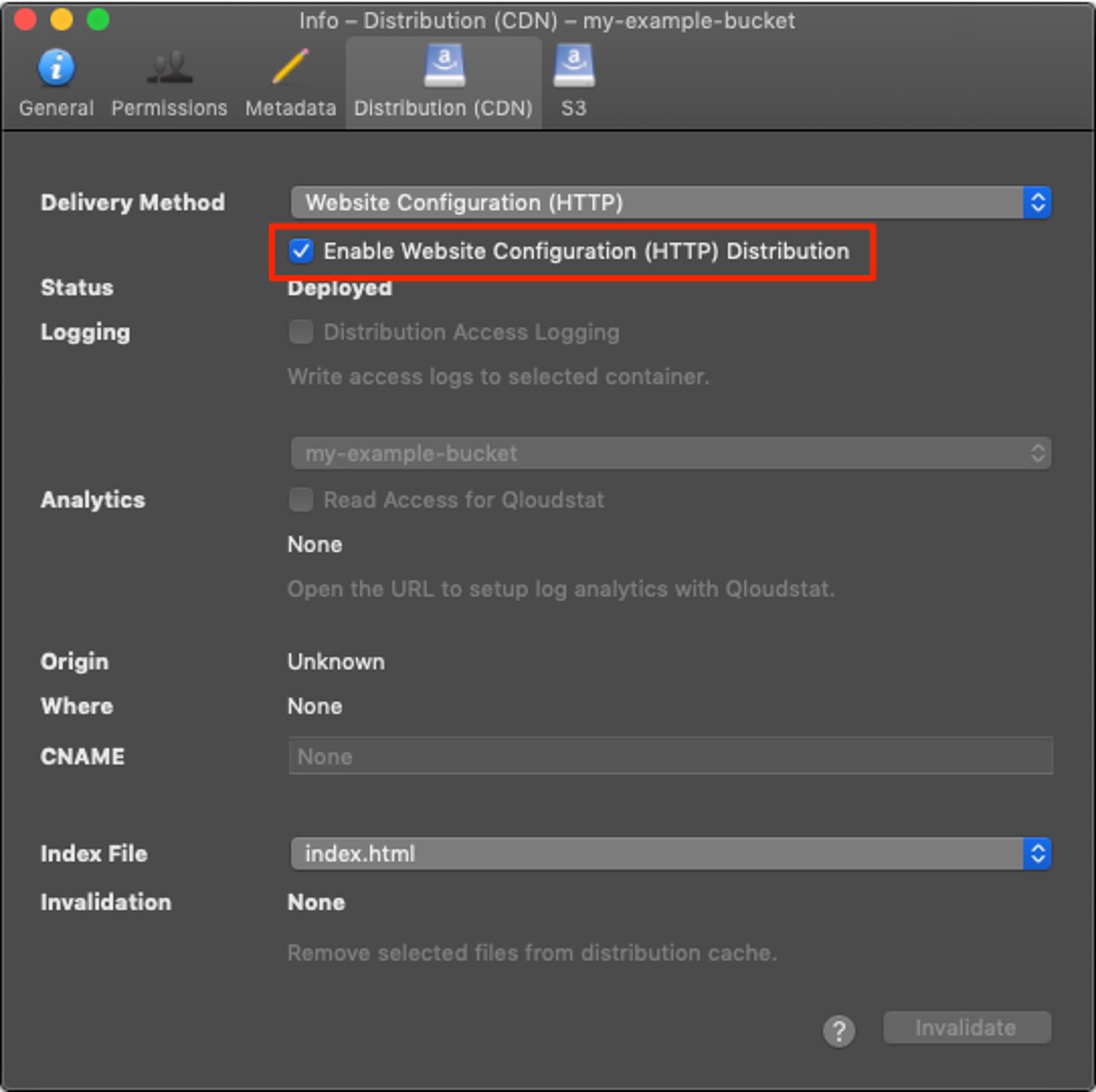Click the green zoom window button
The image size is (1096, 1092).
98,19
